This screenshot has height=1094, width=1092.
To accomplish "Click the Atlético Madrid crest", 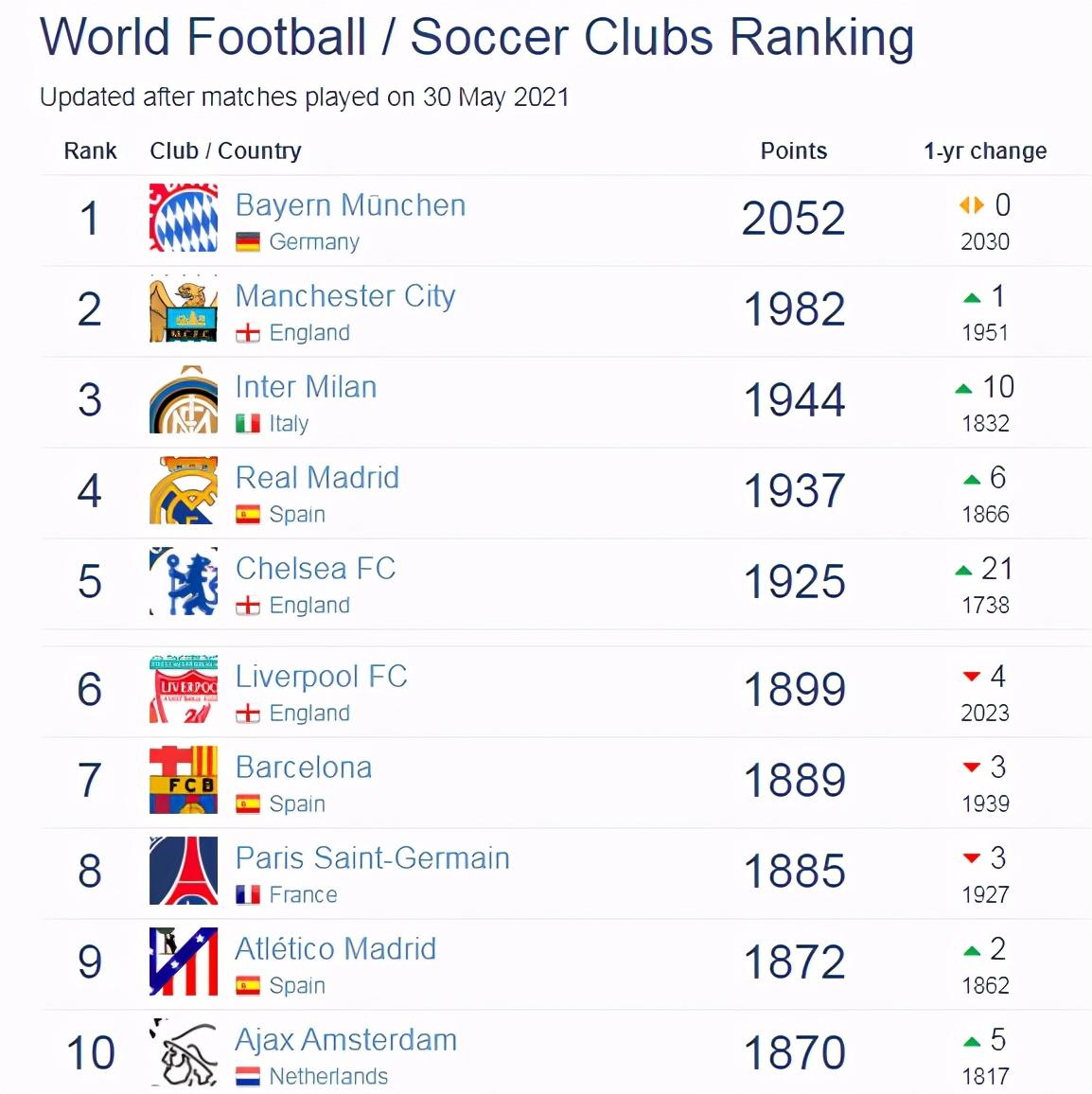I will [x=184, y=962].
